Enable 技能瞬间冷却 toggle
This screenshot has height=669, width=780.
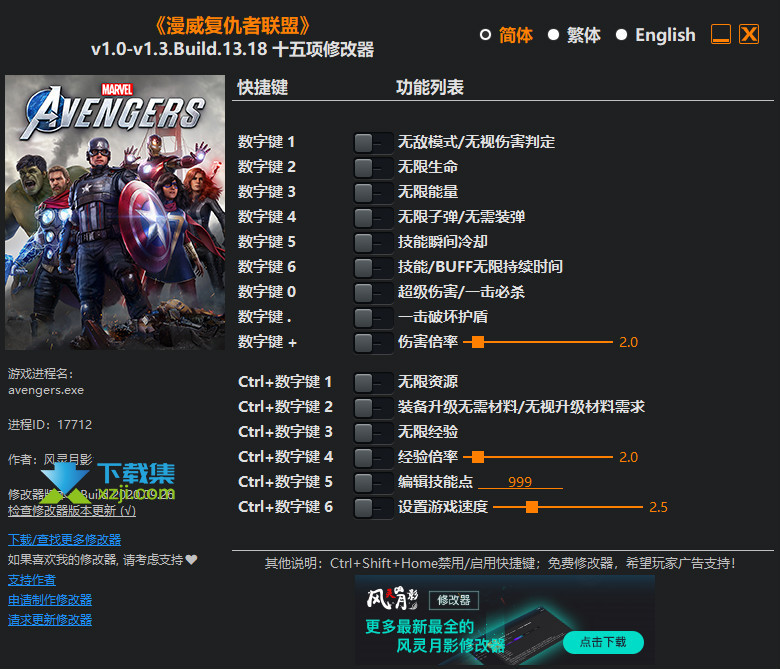click(373, 243)
